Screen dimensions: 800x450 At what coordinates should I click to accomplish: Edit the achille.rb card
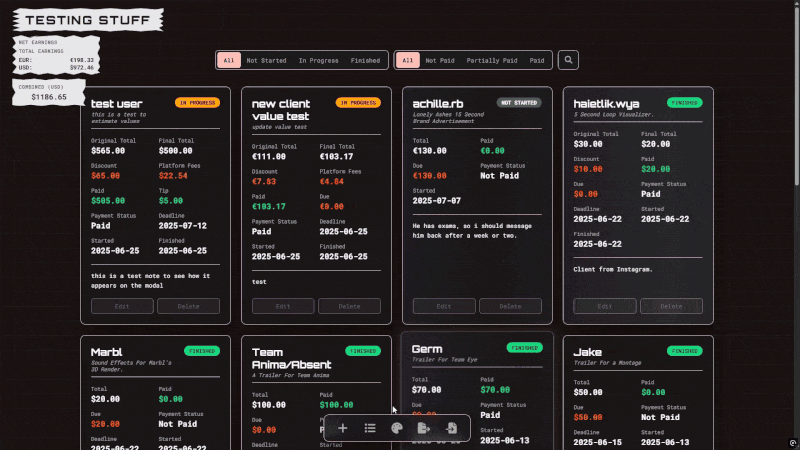(x=444, y=306)
